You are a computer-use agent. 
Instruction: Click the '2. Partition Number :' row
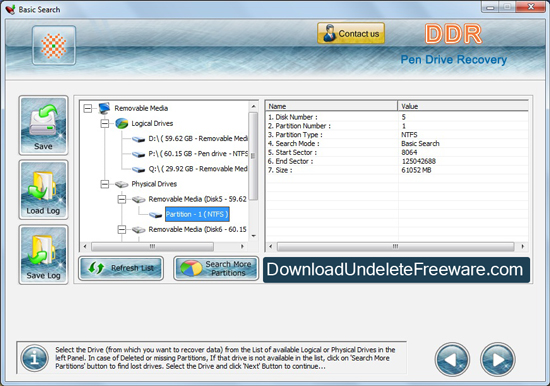point(397,126)
